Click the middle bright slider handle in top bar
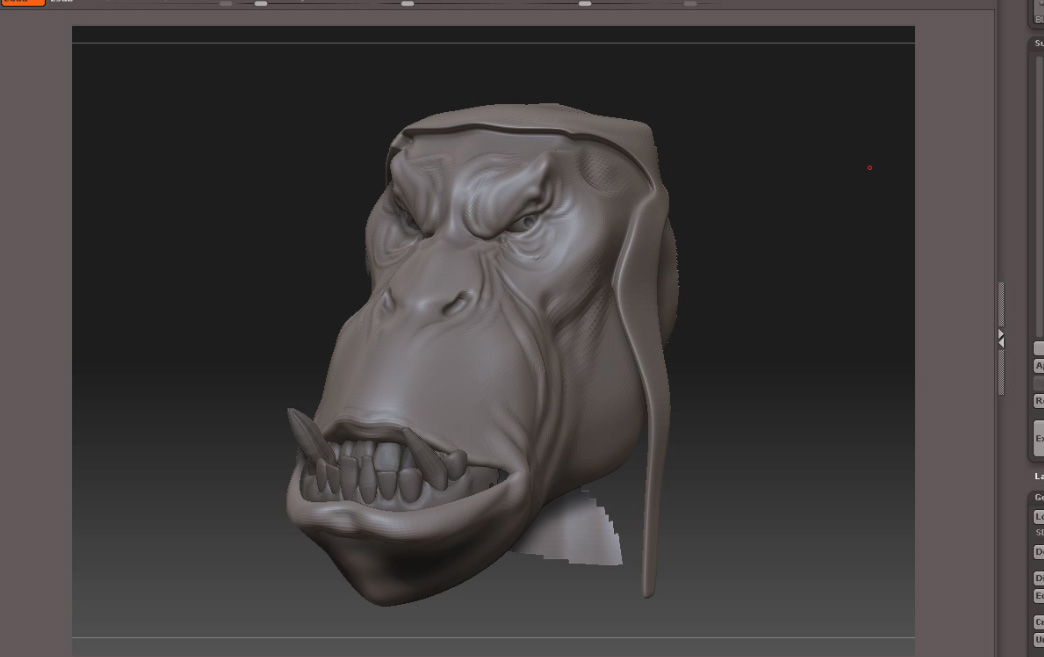The width and height of the screenshot is (1044, 657). (407, 4)
